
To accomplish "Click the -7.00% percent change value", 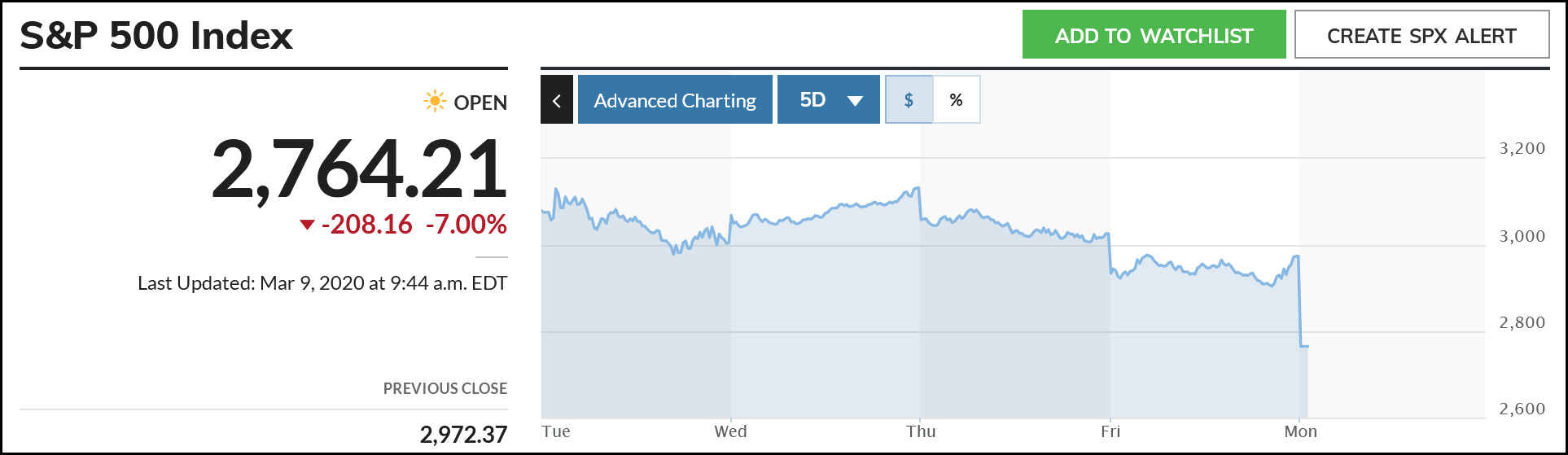I will [x=466, y=225].
